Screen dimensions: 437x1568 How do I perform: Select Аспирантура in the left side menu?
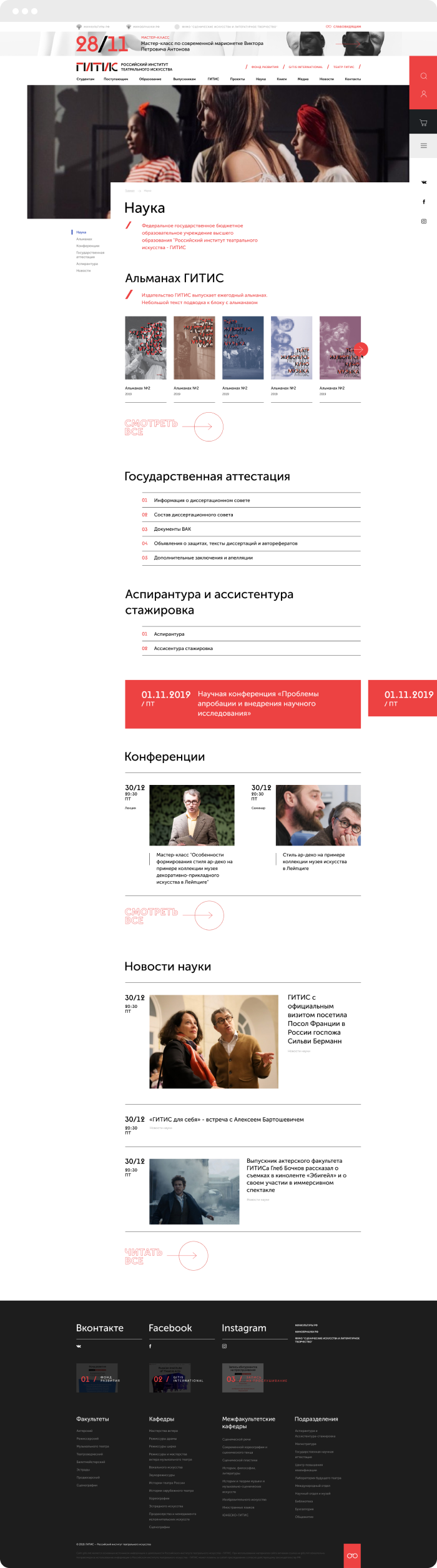point(87,264)
